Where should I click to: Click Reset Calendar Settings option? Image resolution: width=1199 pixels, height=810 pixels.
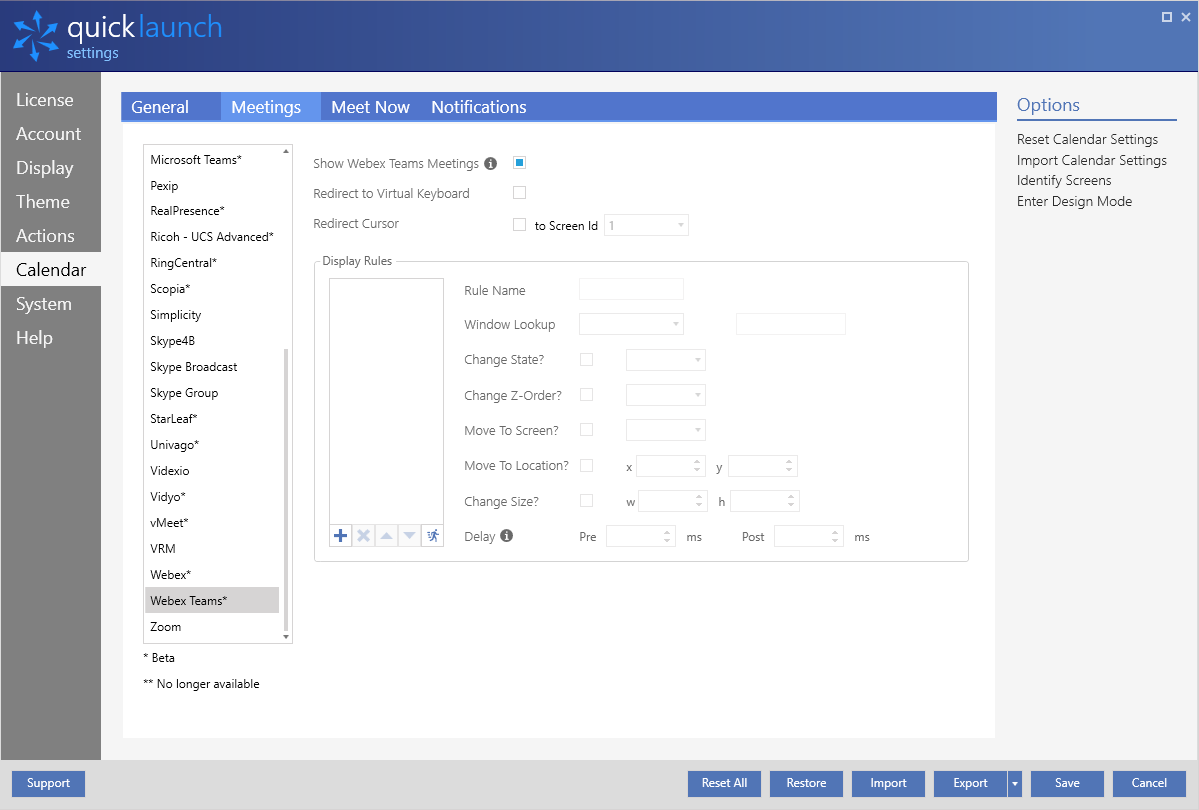tap(1087, 139)
